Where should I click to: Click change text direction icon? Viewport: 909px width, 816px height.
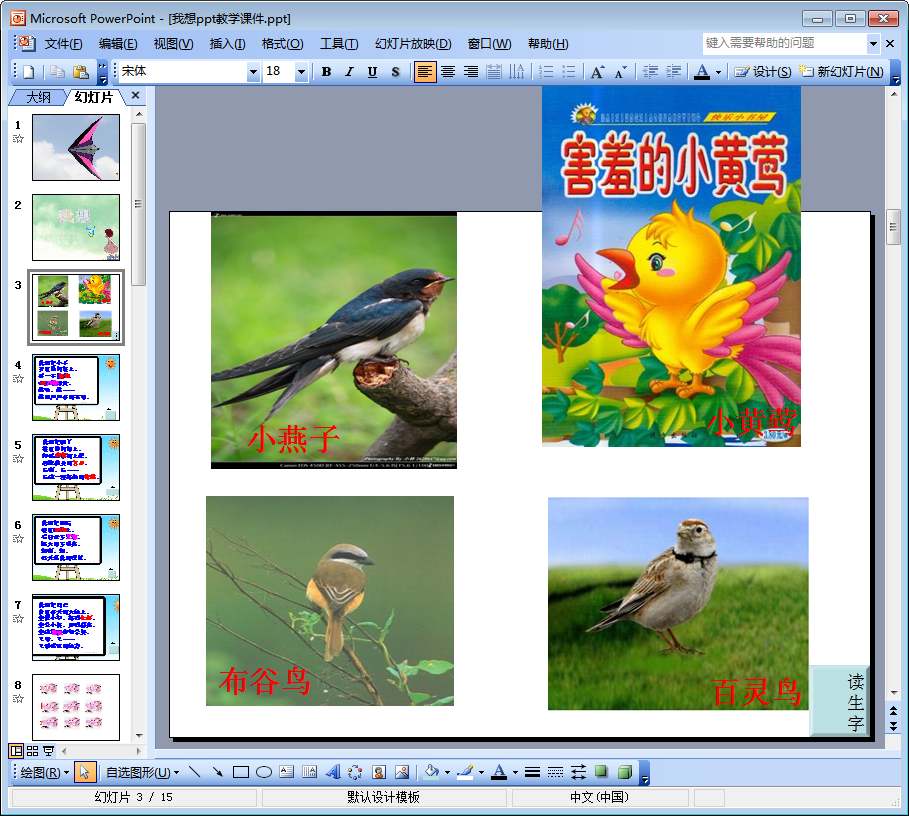pos(517,72)
